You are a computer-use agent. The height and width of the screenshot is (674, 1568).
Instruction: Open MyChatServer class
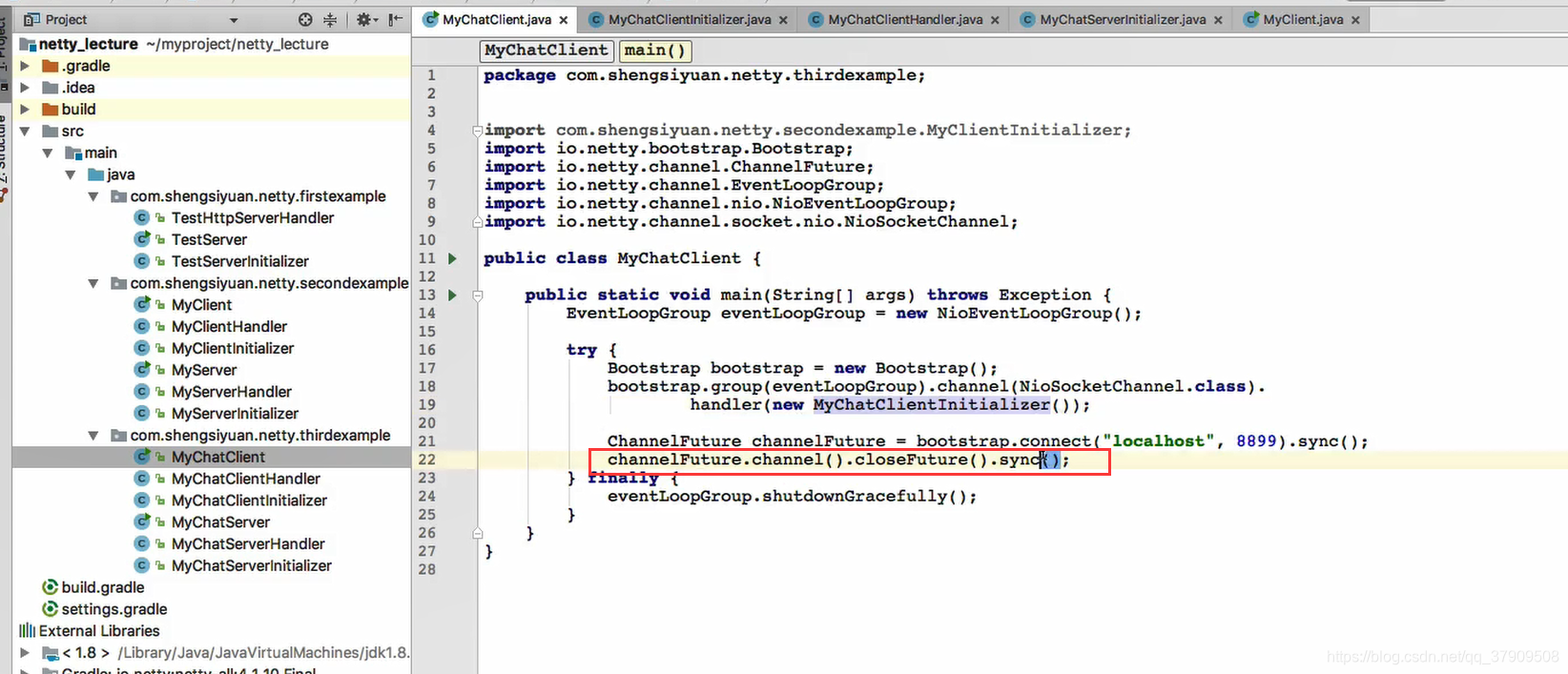(x=220, y=522)
